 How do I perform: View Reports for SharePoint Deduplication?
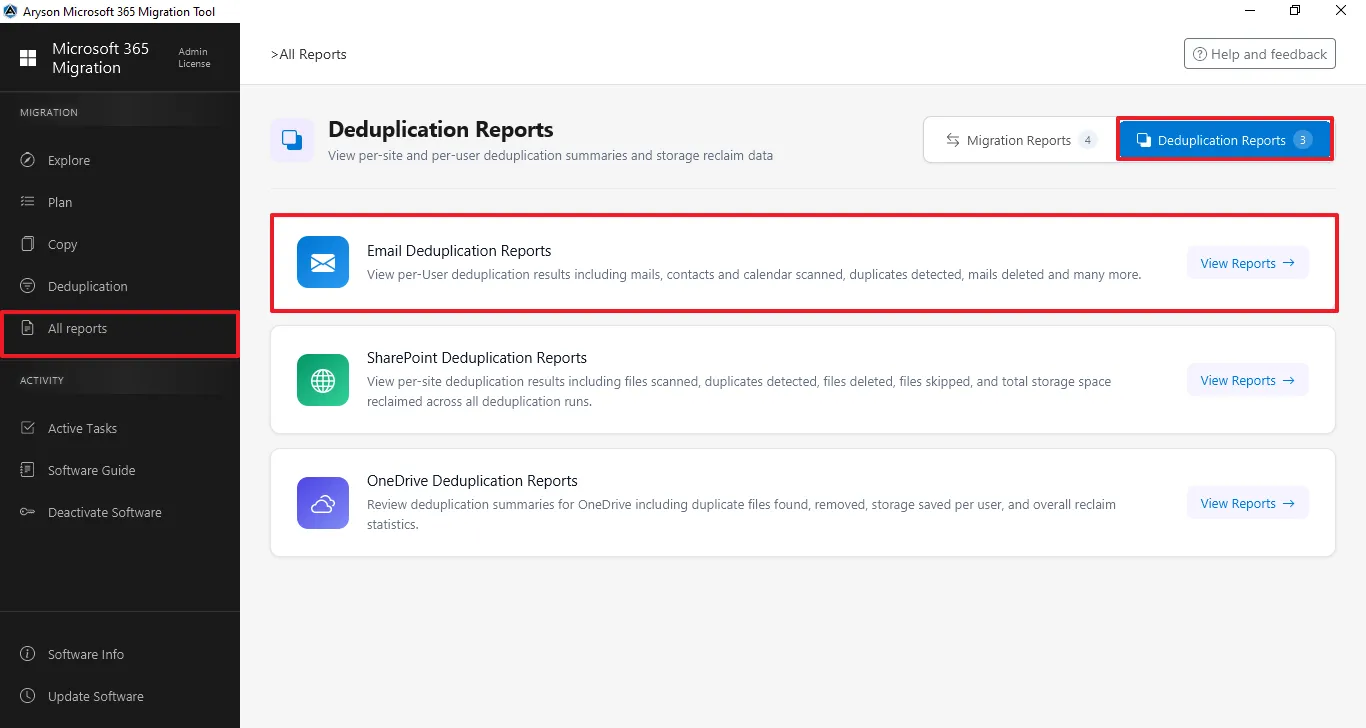[1247, 380]
